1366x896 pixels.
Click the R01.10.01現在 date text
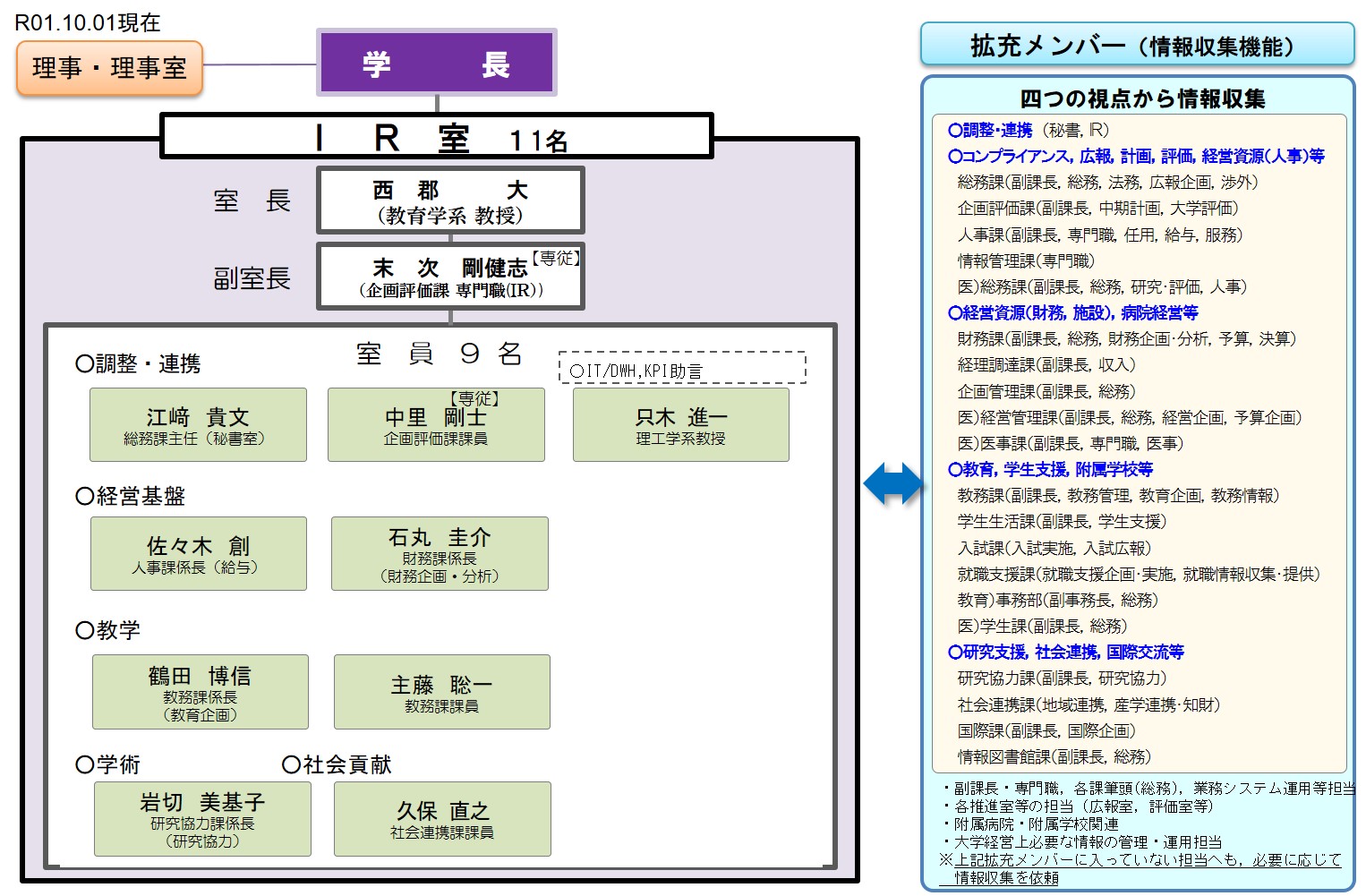pos(88,22)
